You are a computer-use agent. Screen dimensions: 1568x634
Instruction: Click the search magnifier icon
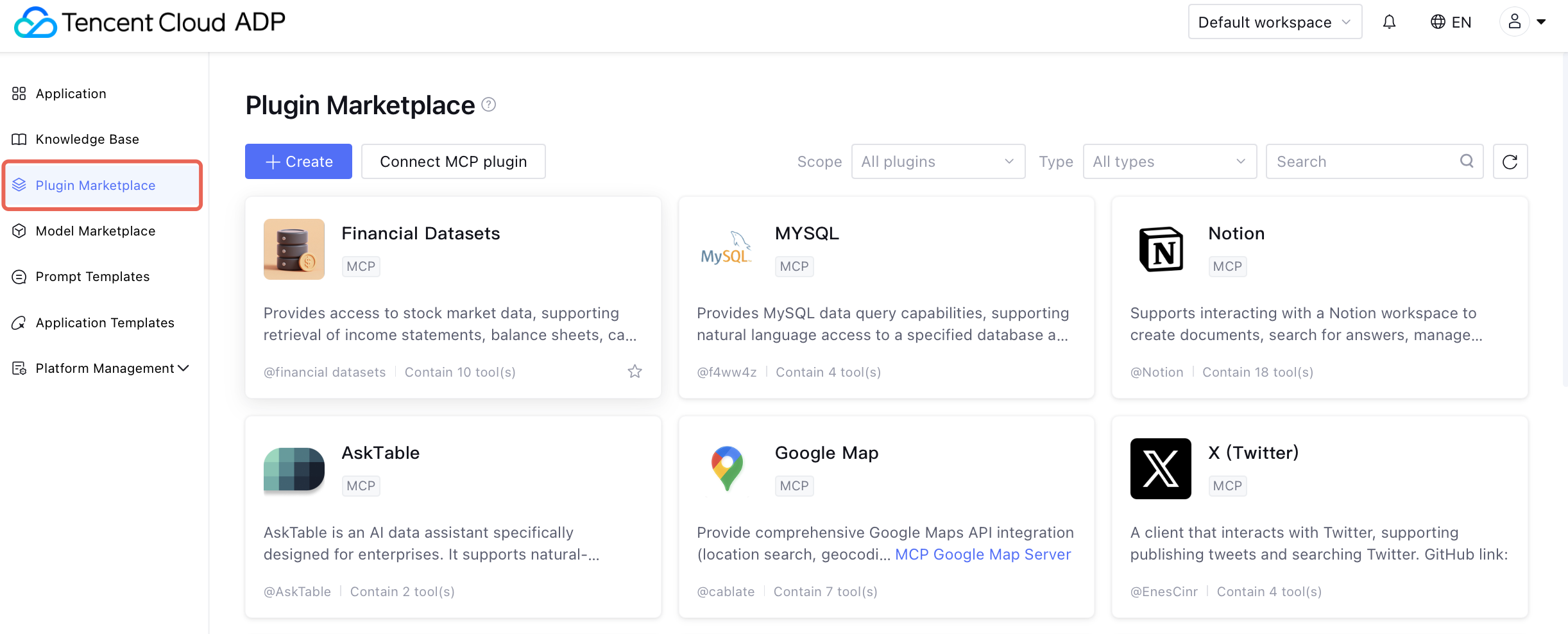(1467, 161)
